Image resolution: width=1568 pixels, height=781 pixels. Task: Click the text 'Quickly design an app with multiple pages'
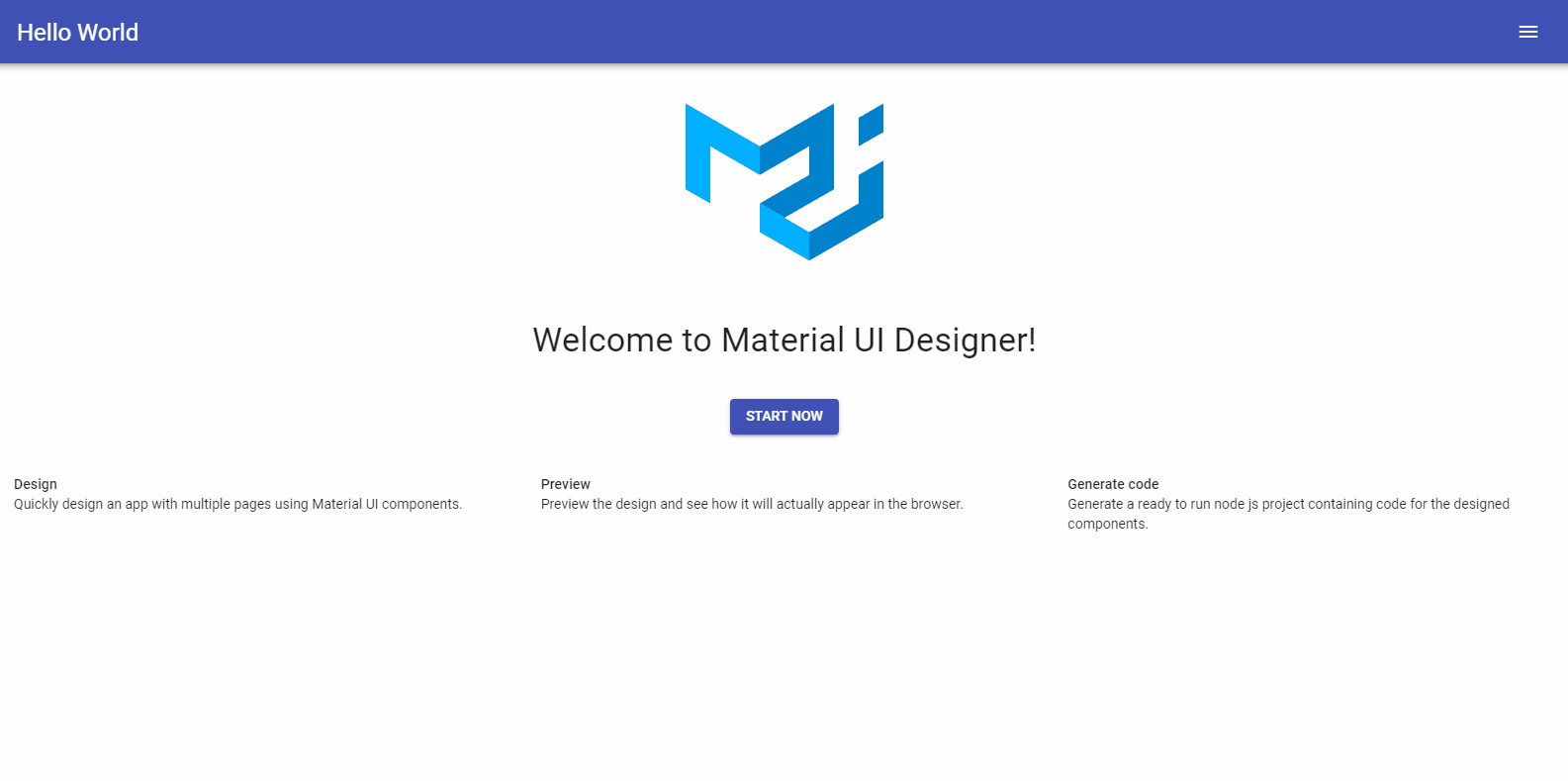click(142, 504)
